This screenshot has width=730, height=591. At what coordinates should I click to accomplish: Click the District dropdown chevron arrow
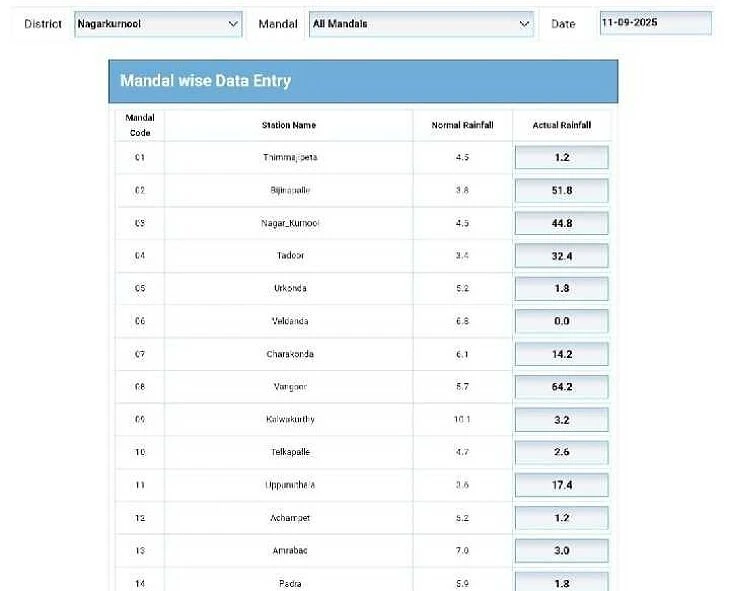point(233,24)
